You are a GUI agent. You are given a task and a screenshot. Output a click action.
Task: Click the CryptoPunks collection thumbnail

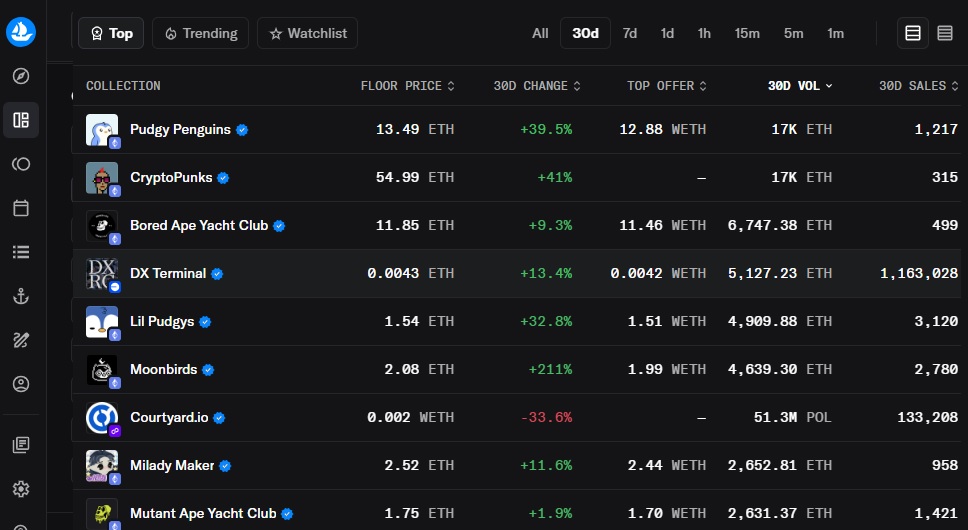point(102,178)
